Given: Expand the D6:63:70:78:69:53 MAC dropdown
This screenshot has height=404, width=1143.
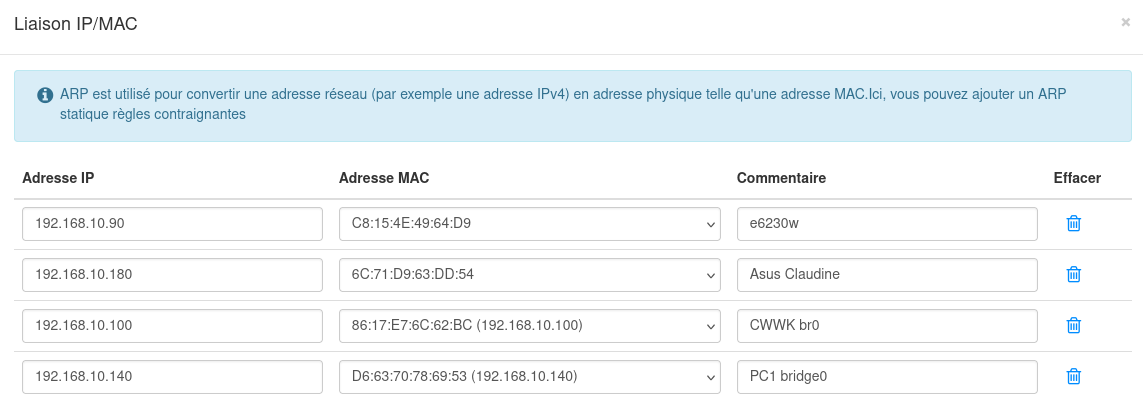Looking at the screenshot, I should point(529,377).
